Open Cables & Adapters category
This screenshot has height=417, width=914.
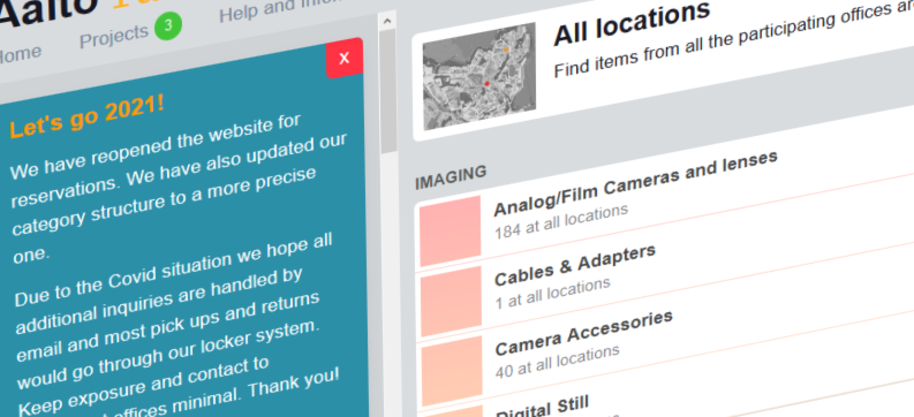[x=574, y=262]
